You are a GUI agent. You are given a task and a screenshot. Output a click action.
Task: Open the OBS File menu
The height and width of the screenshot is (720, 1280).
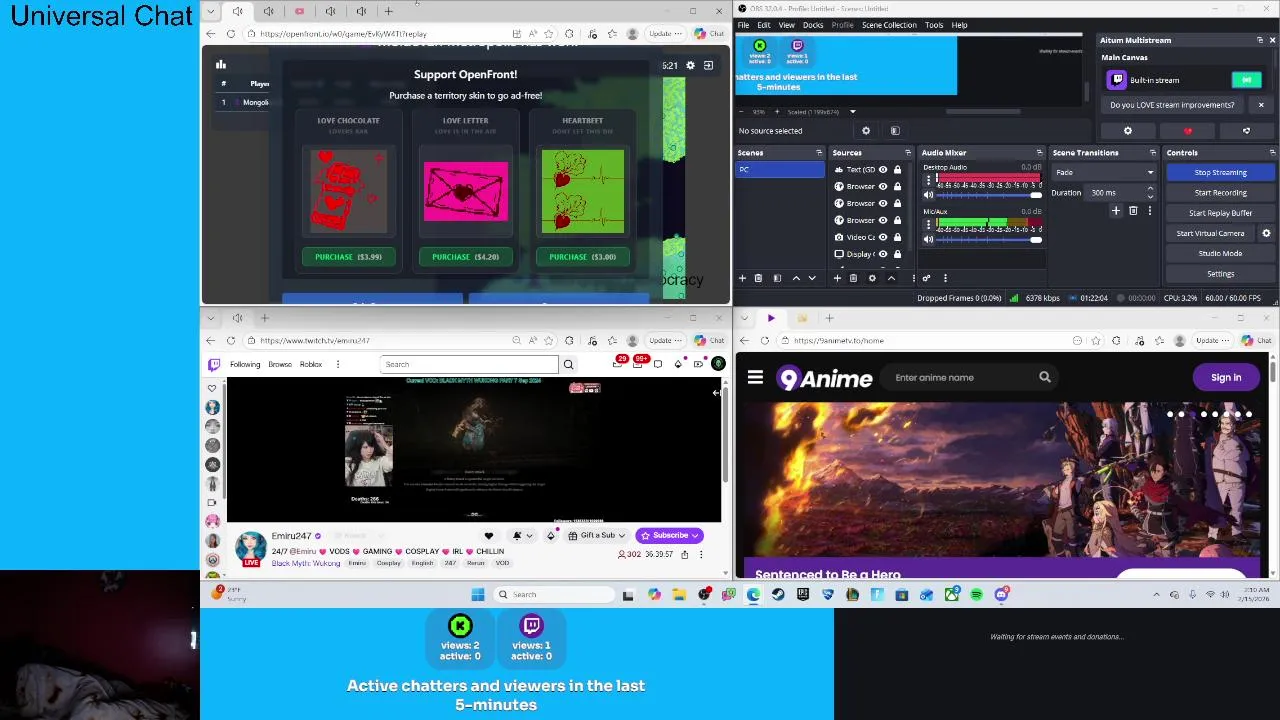744,25
